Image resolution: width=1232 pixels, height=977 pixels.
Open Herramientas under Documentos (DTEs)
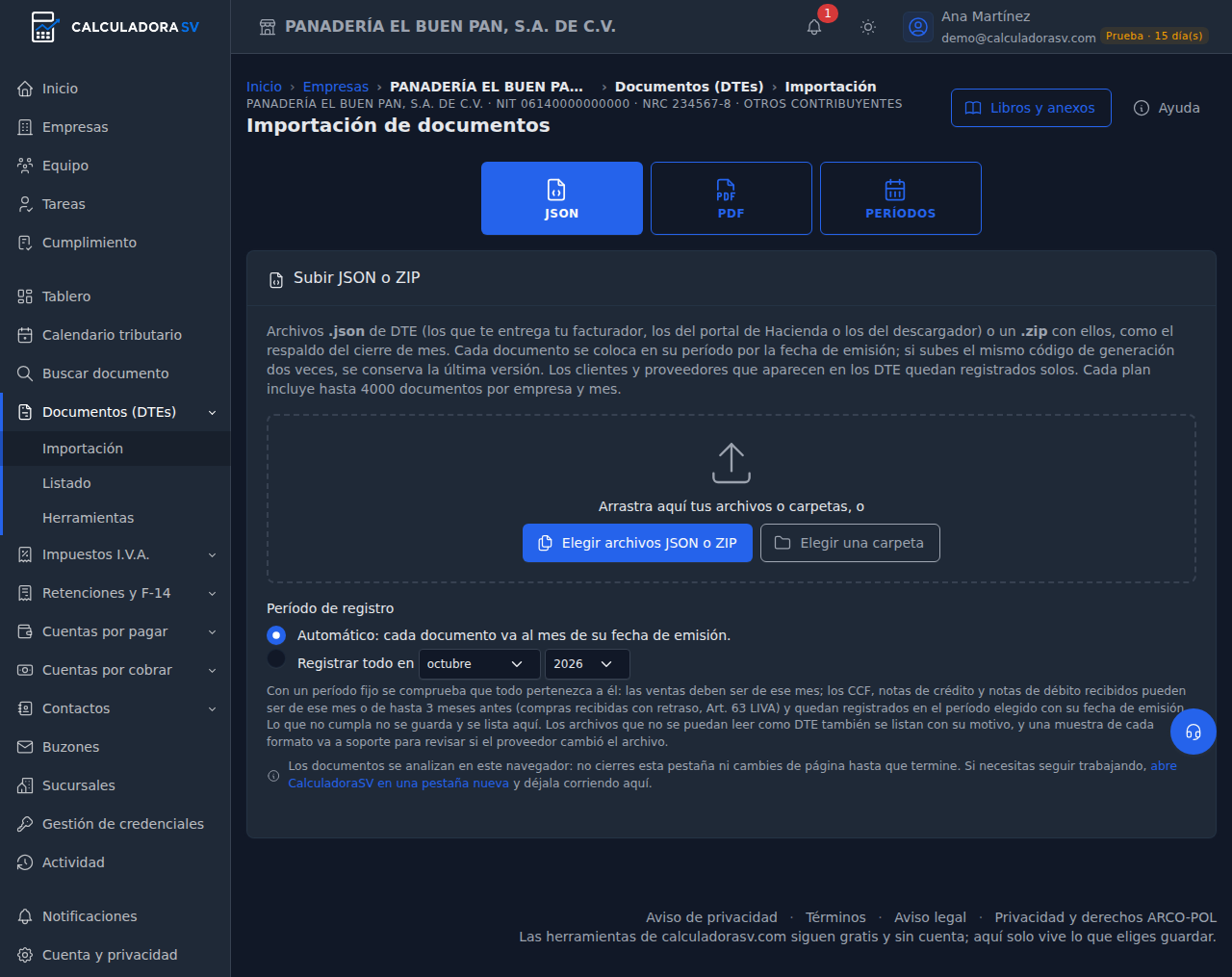pos(116,518)
